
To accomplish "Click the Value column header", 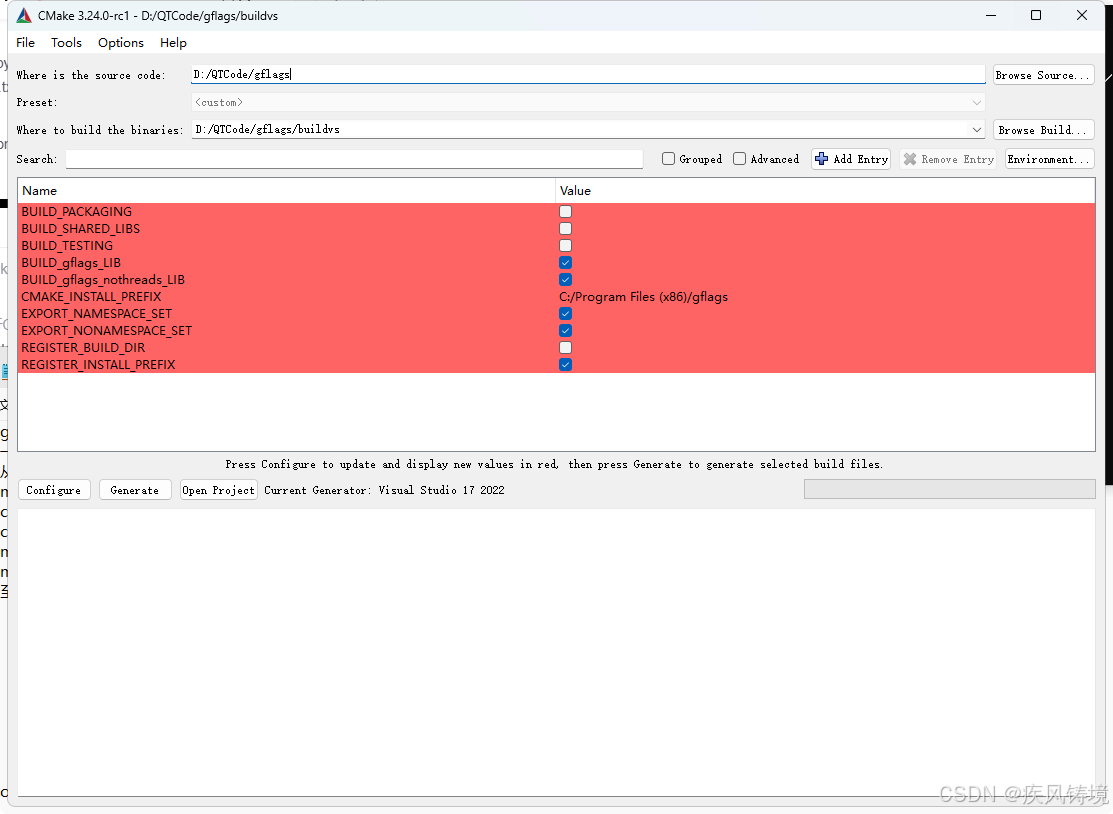I will coord(825,190).
